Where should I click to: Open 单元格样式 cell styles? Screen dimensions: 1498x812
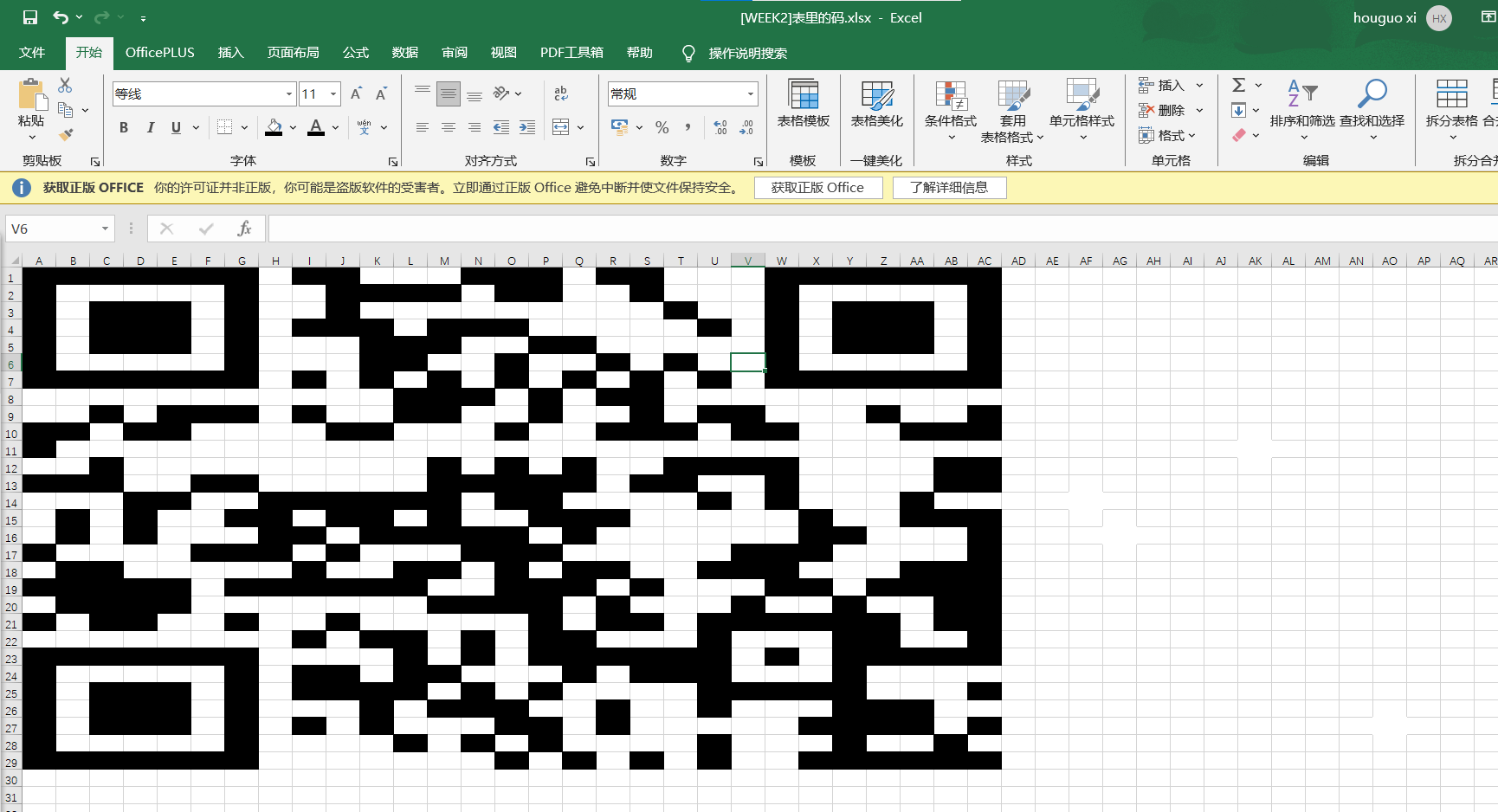pos(1082,111)
